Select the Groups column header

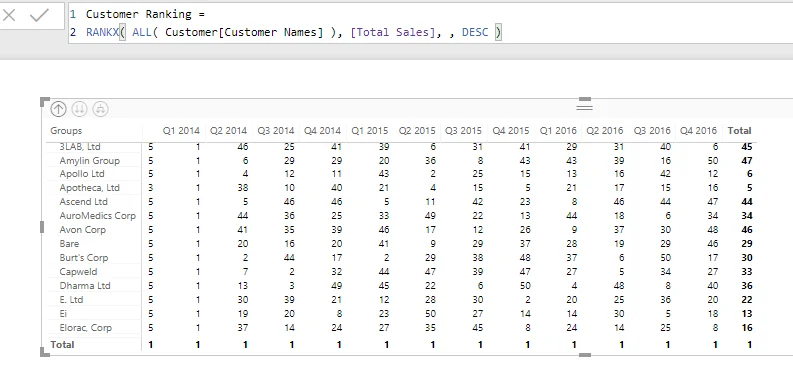tap(66, 131)
